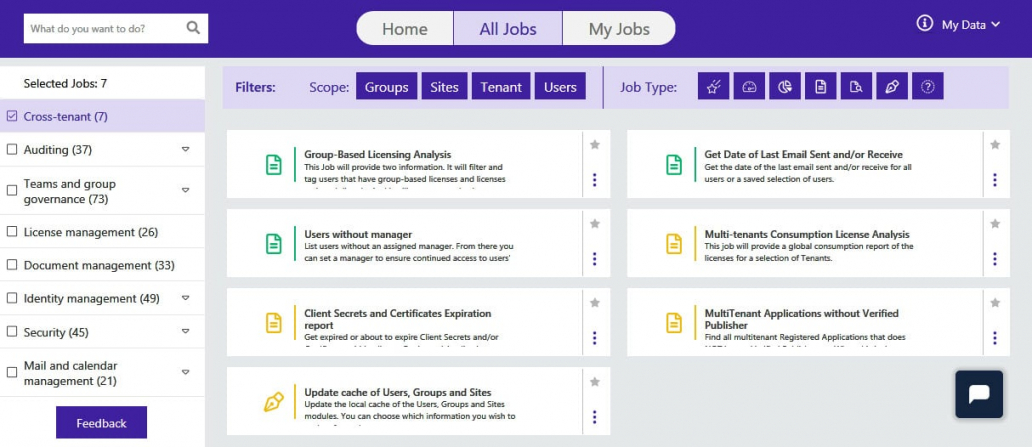Favorite Multi-tenants Consumption License Analysis job

click(994, 224)
